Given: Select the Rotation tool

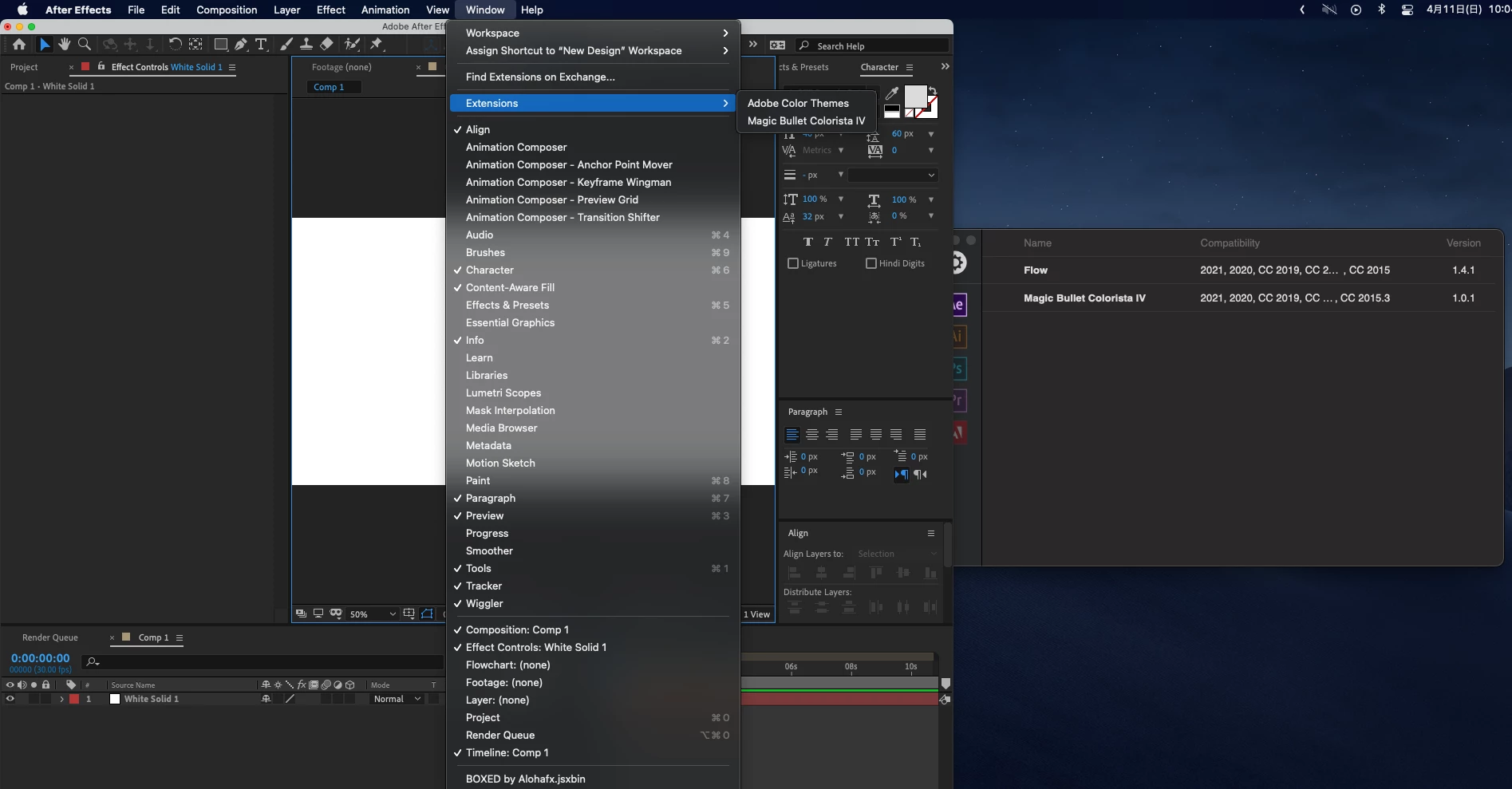Looking at the screenshot, I should pyautogui.click(x=175, y=45).
